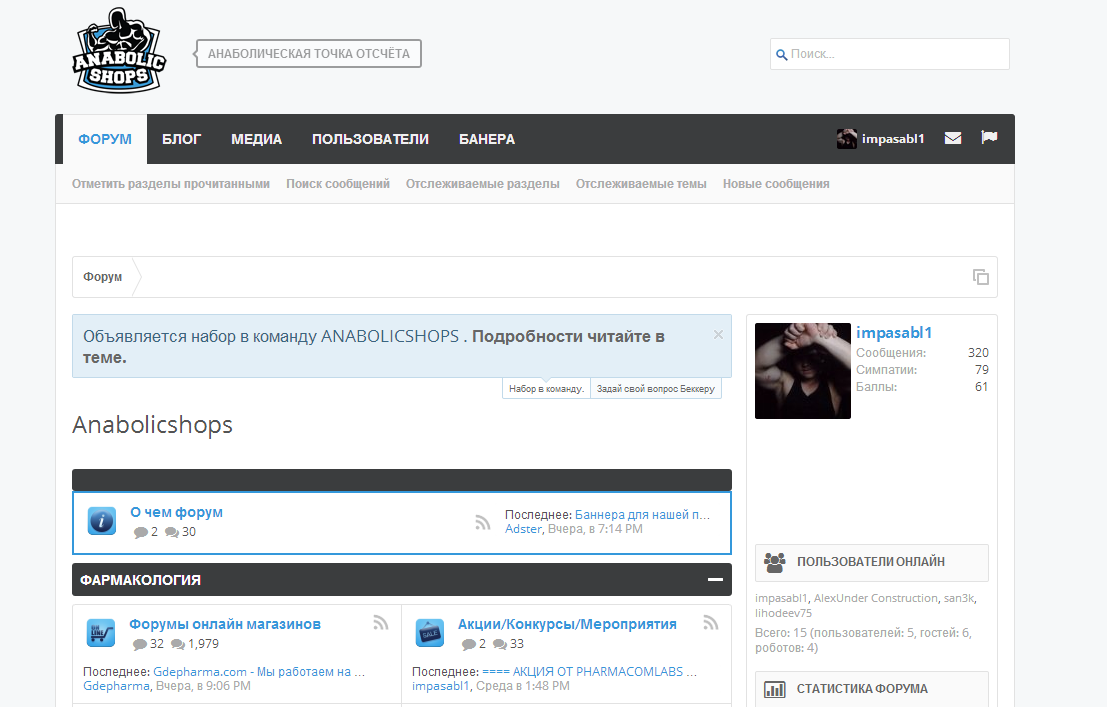Focus the Поиск search field
Viewport: 1107px width, 707px height.
[x=890, y=54]
